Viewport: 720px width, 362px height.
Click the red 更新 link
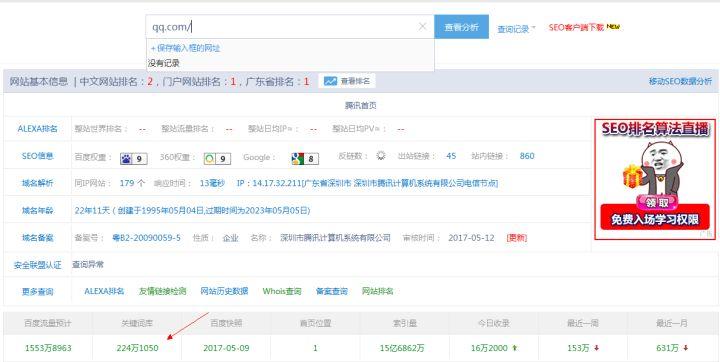pos(517,238)
